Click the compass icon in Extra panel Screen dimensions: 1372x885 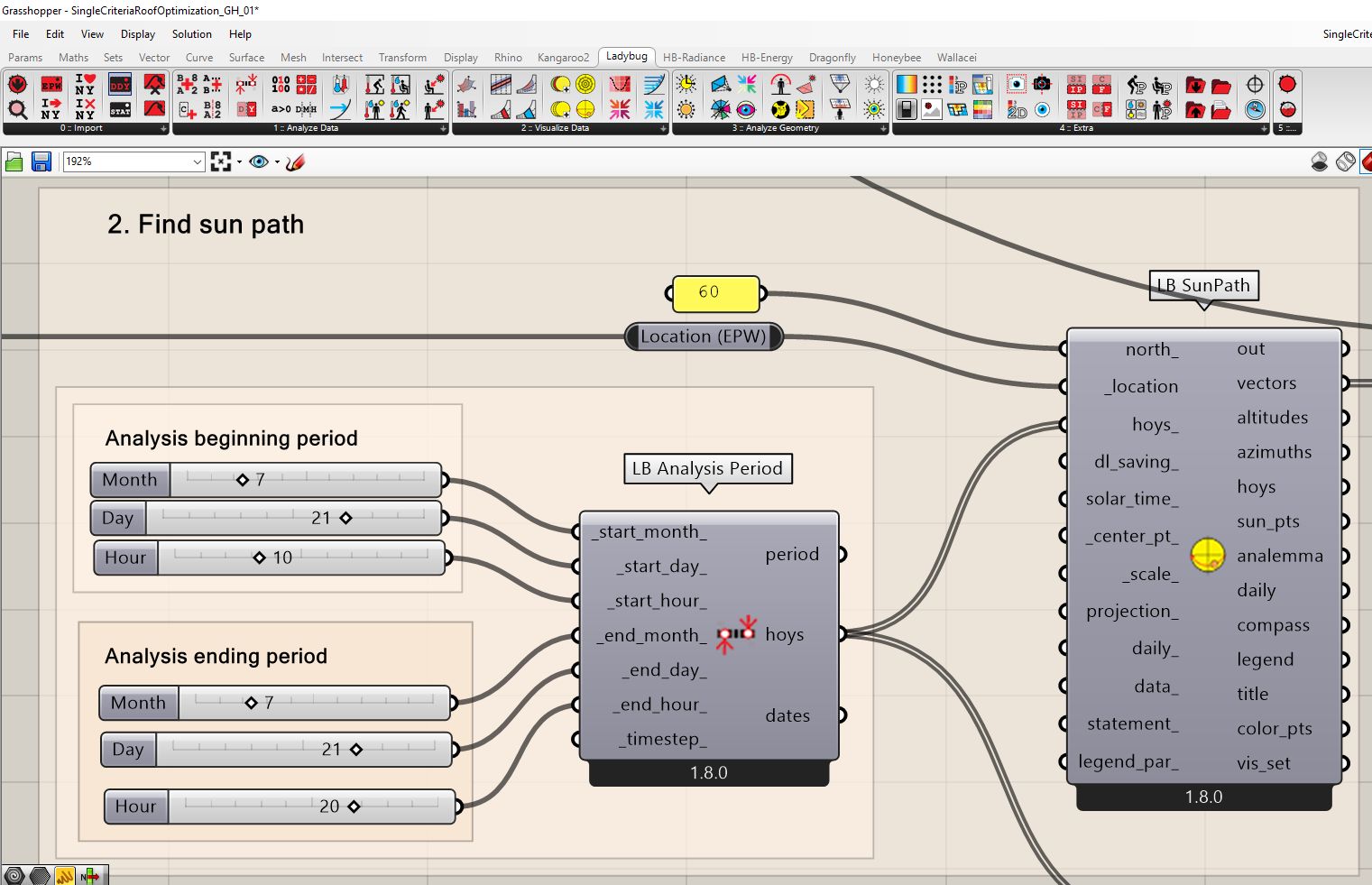[1254, 110]
